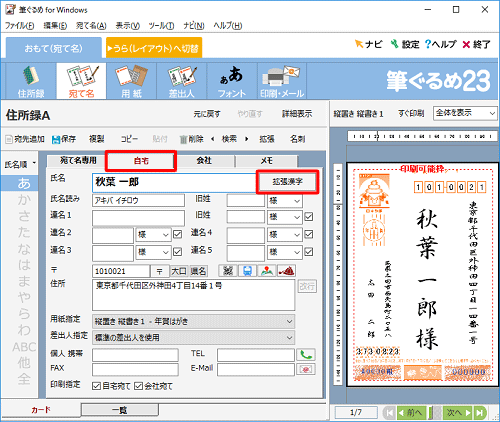Screen dimensions: 500x422
Task: Toggle the 連名3 checkbox
Action: coord(177,252)
